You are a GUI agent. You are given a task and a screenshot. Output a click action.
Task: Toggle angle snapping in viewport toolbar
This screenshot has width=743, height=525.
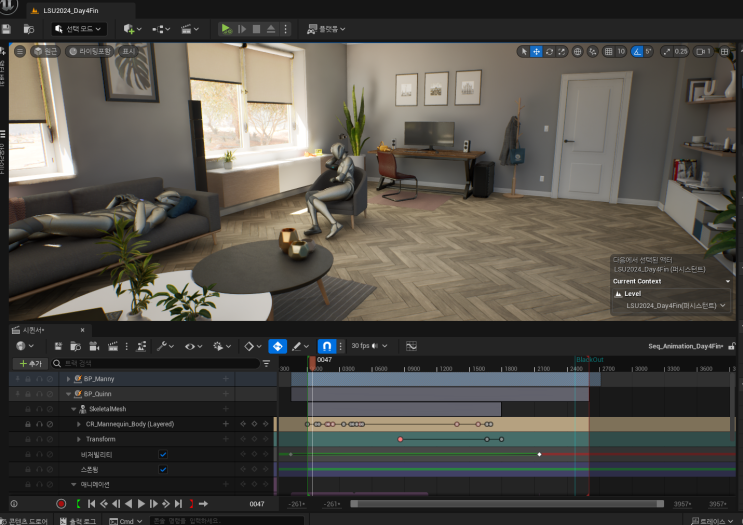[639, 51]
